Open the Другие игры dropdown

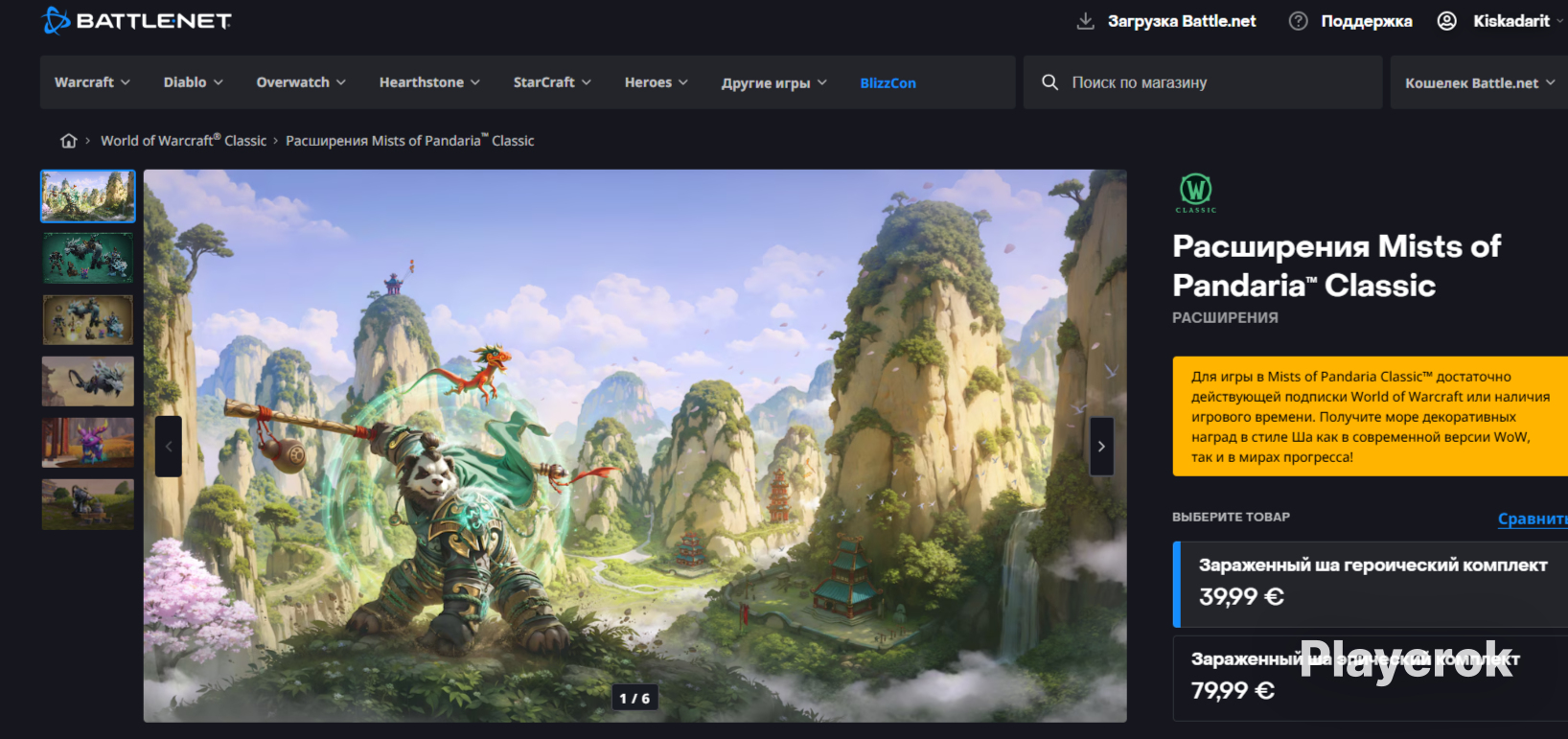(773, 82)
